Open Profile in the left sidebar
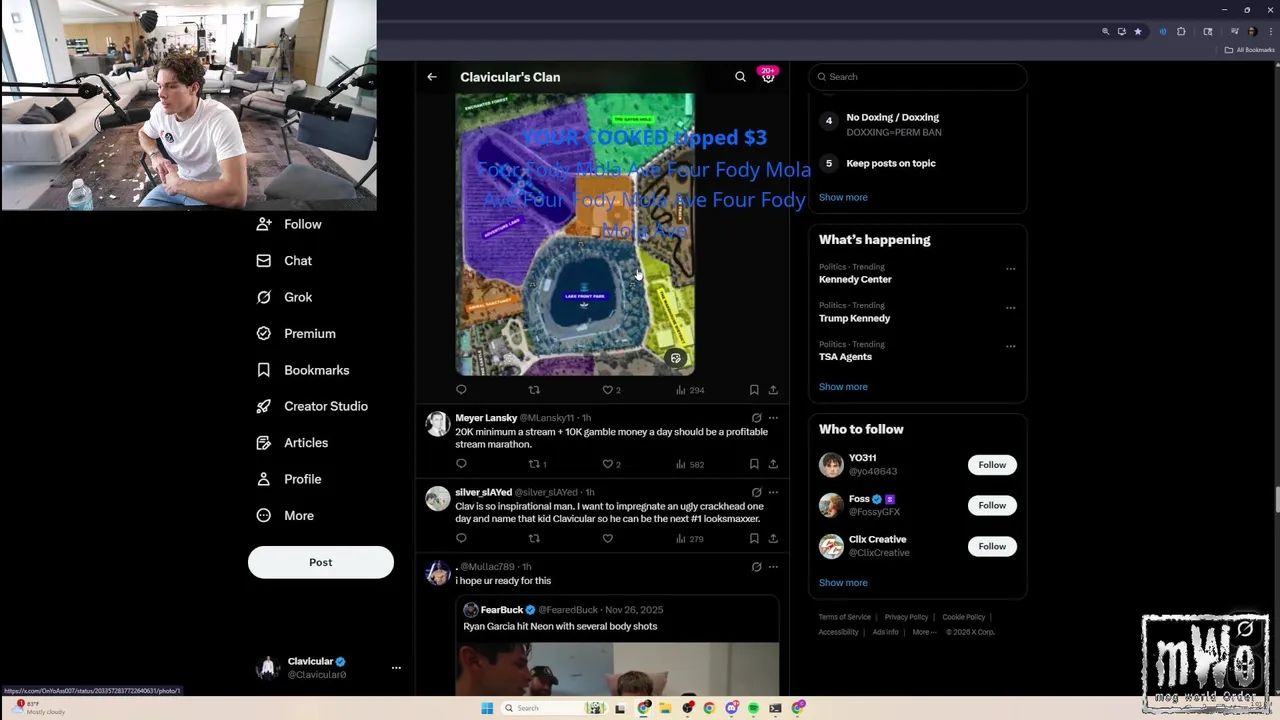This screenshot has width=1280, height=720. [289, 479]
